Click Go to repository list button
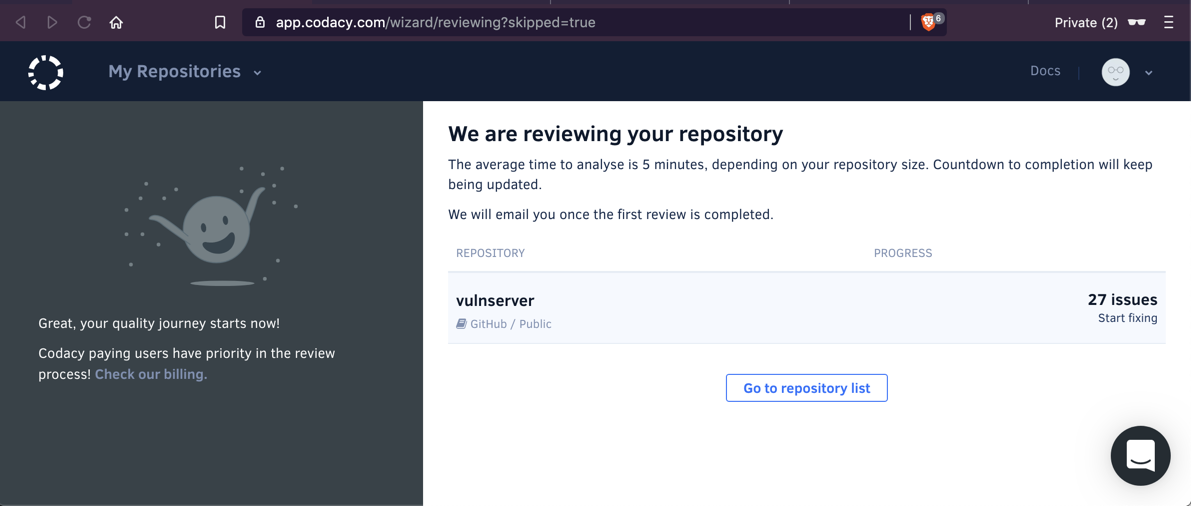The image size is (1191, 506). pyautogui.click(x=807, y=388)
